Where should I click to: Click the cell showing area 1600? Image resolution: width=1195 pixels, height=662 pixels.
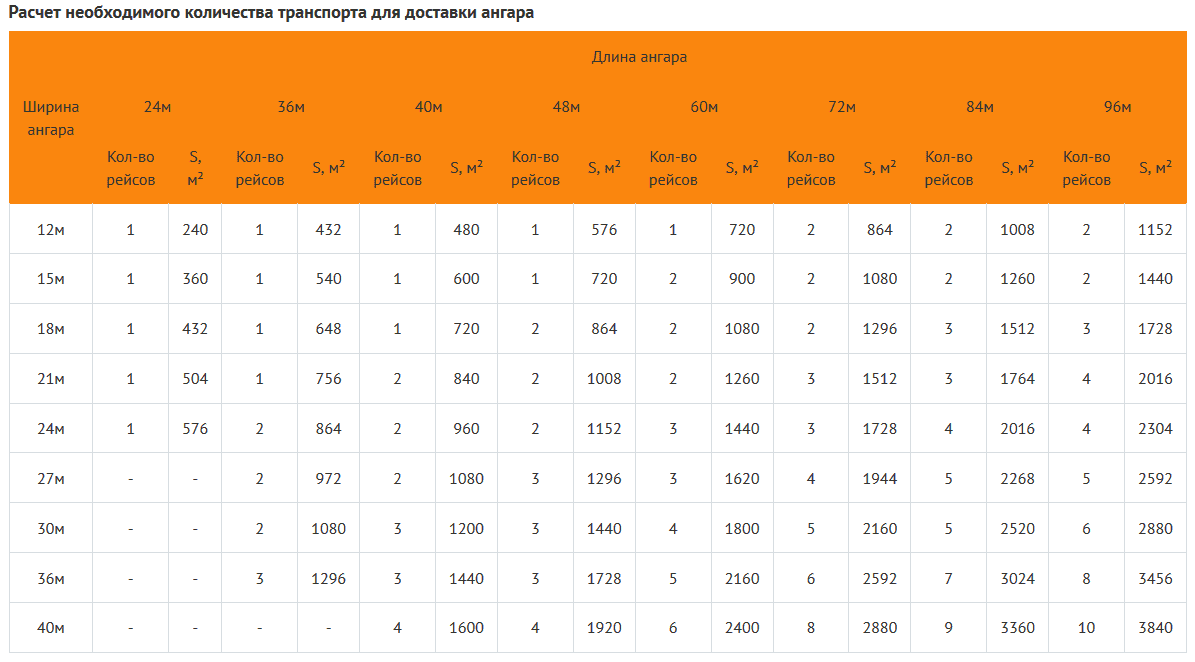click(x=466, y=628)
